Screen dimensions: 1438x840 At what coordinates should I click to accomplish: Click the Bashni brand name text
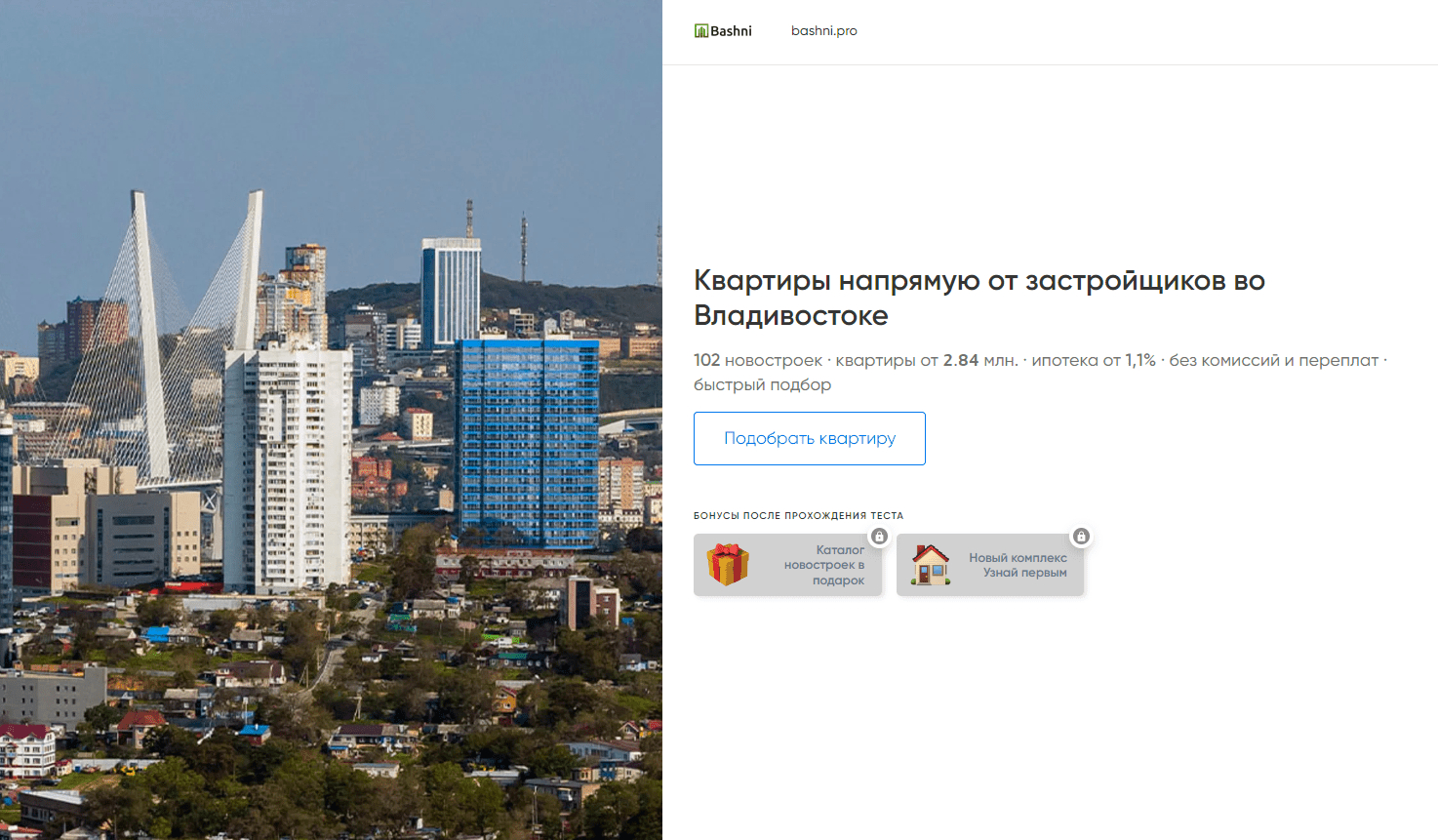click(x=731, y=31)
